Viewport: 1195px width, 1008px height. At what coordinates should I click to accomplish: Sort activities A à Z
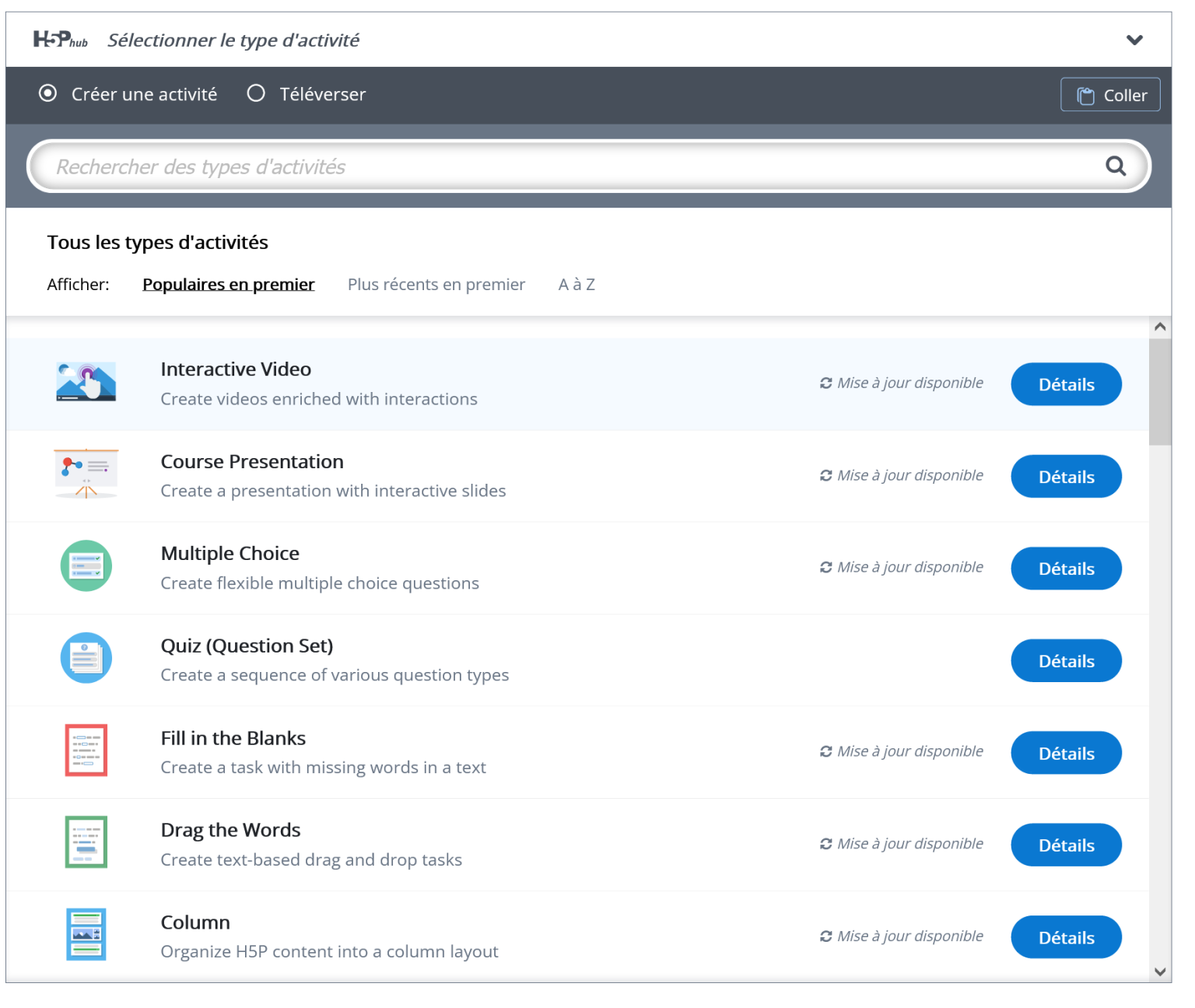point(576,285)
